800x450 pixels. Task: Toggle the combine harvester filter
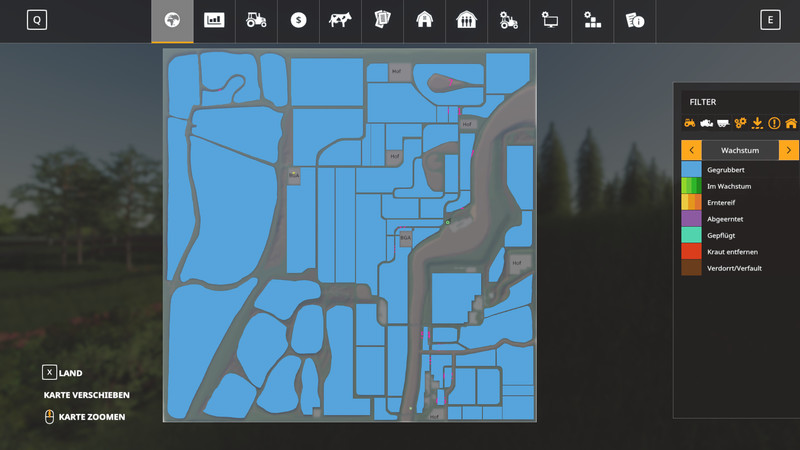(707, 123)
